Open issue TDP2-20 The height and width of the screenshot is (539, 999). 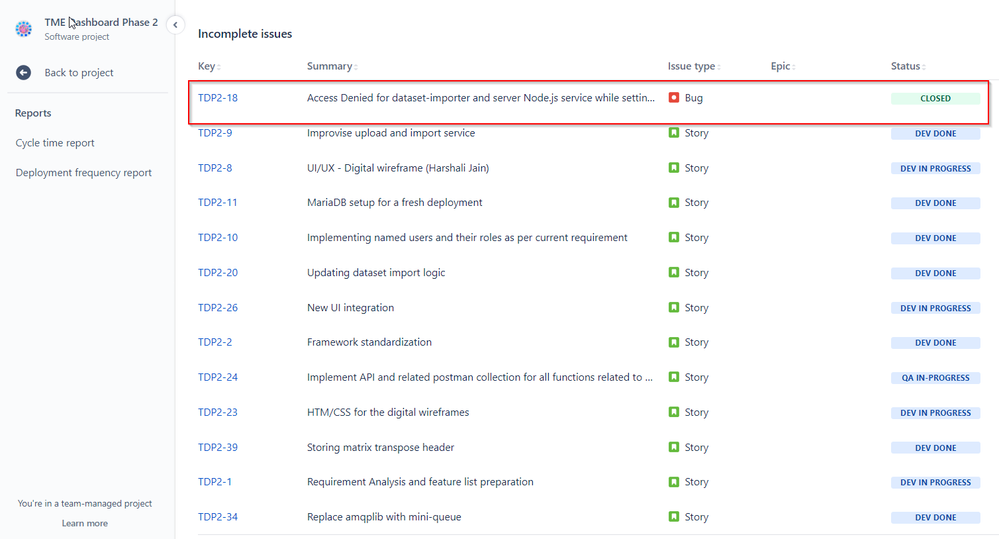coord(218,273)
